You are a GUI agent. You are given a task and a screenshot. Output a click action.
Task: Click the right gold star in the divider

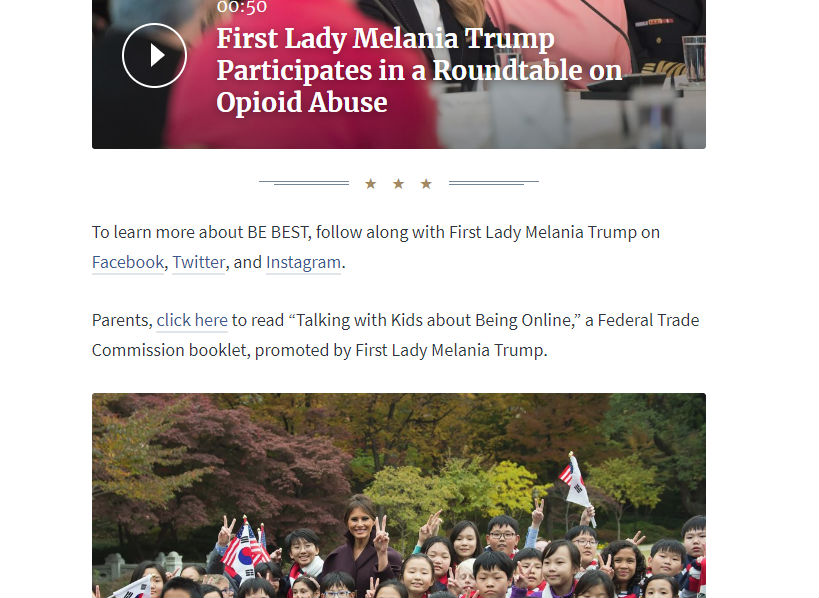click(426, 184)
